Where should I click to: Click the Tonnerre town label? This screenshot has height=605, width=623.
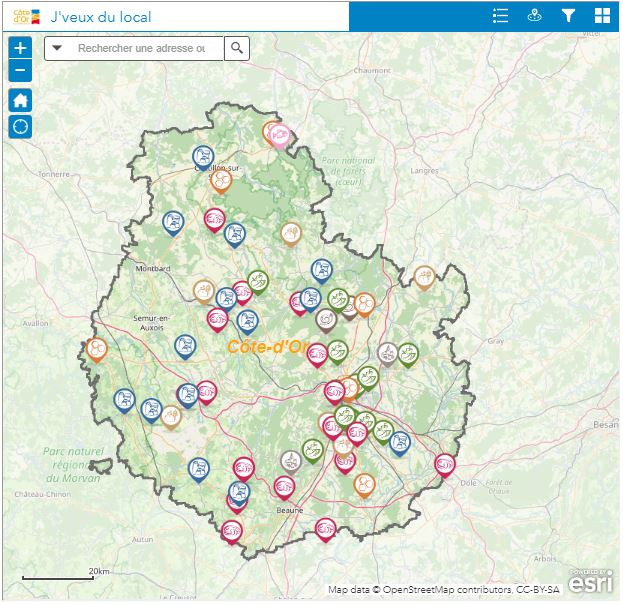click(54, 174)
